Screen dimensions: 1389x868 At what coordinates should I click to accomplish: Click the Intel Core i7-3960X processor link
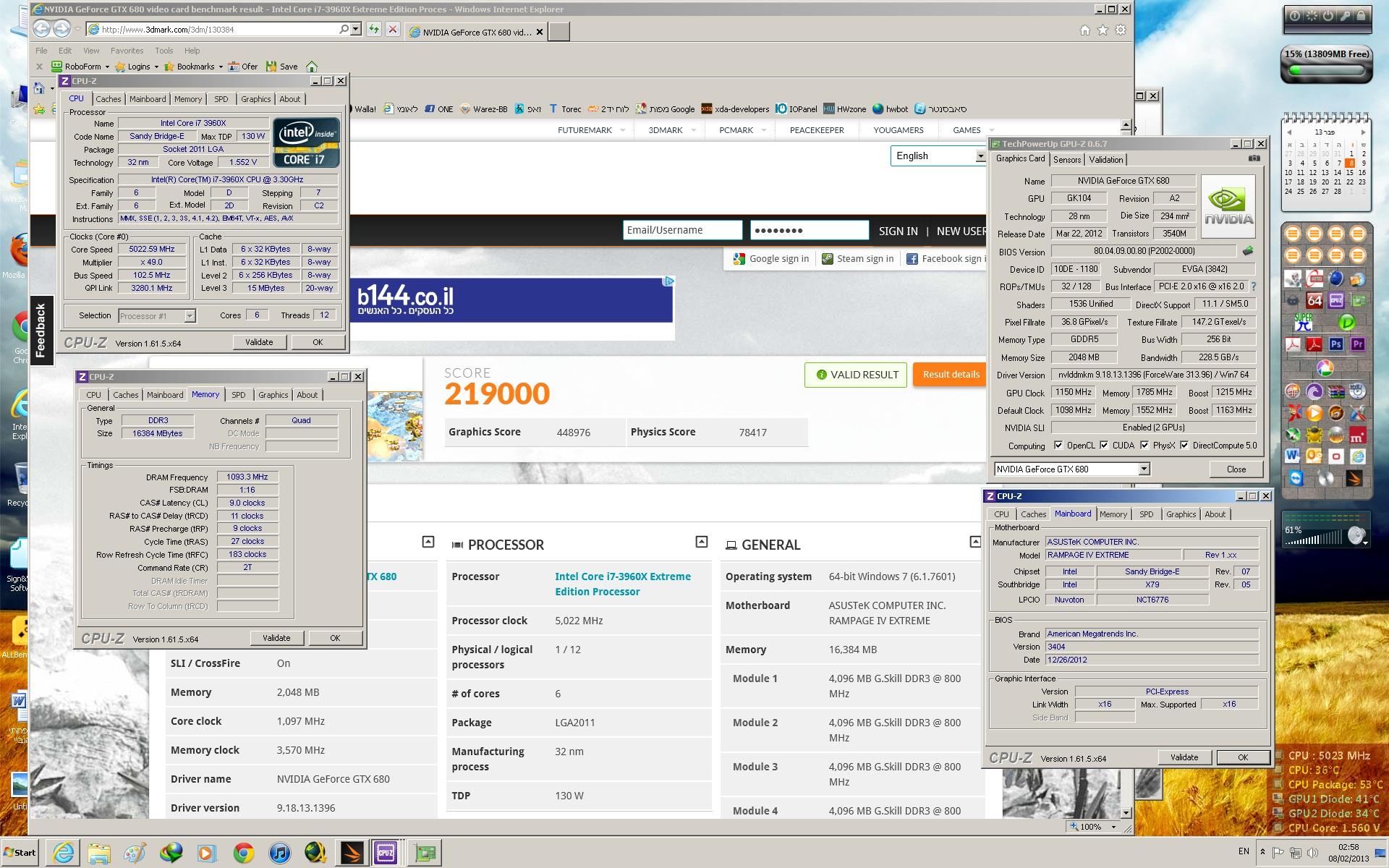coord(622,584)
